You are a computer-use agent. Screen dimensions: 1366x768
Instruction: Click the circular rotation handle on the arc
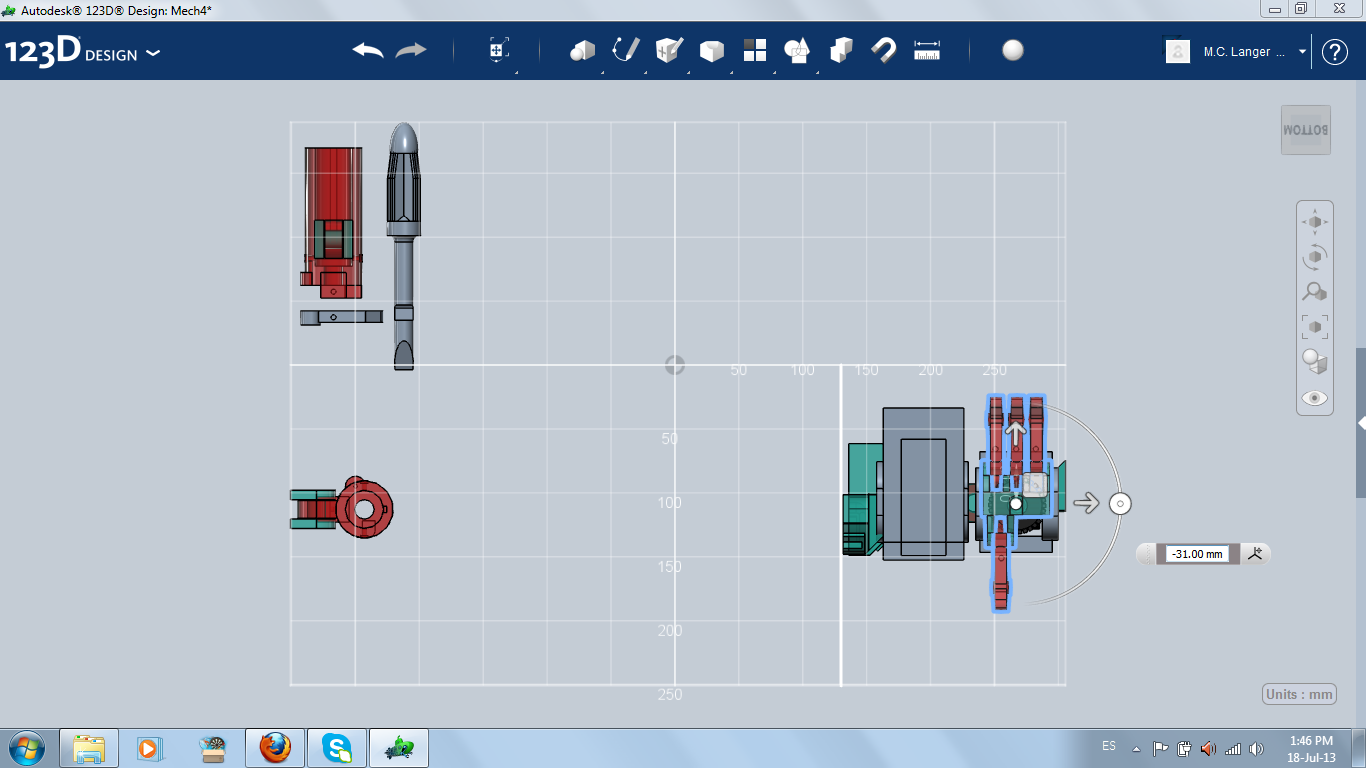click(x=1120, y=504)
